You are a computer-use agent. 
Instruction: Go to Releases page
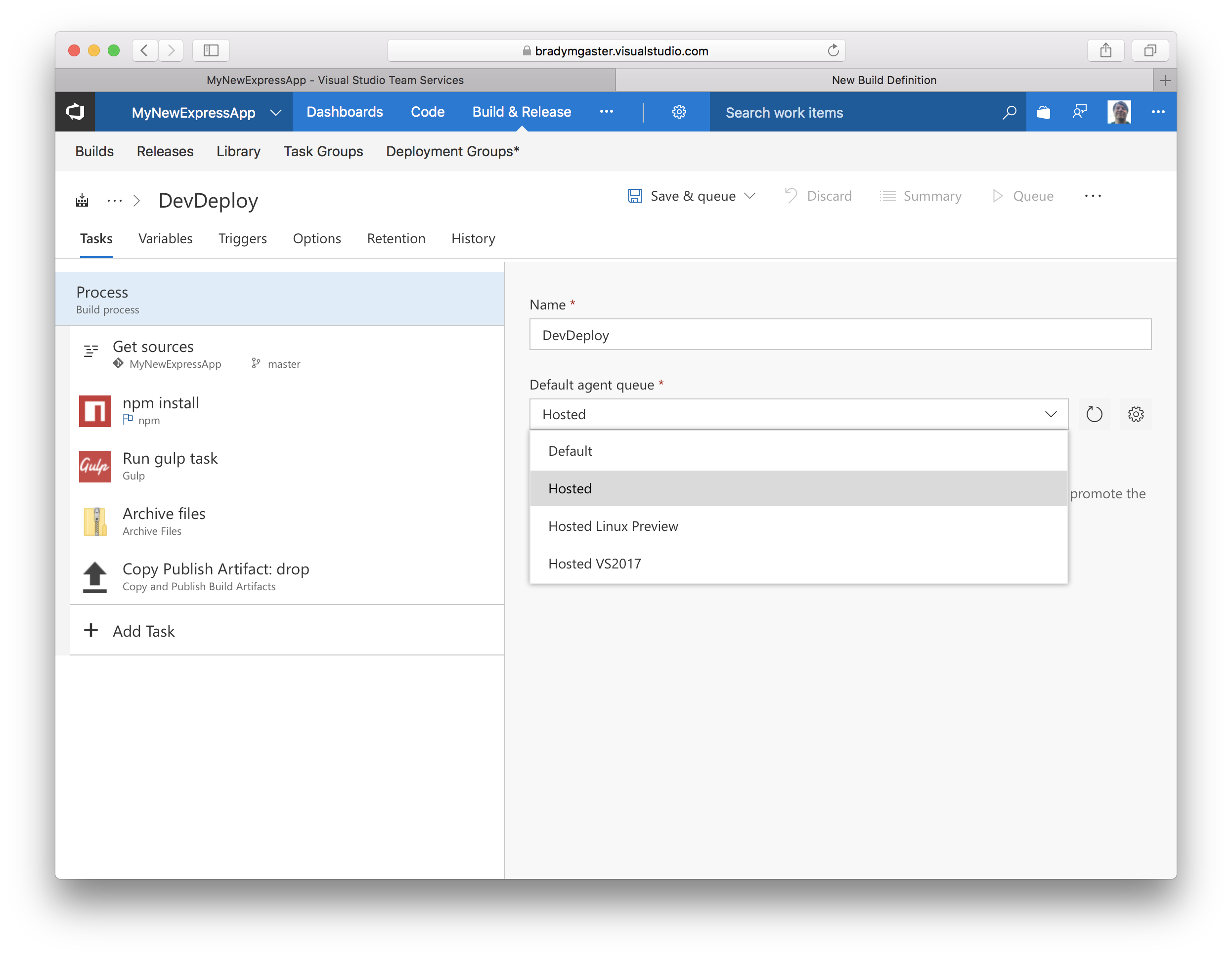[165, 151]
